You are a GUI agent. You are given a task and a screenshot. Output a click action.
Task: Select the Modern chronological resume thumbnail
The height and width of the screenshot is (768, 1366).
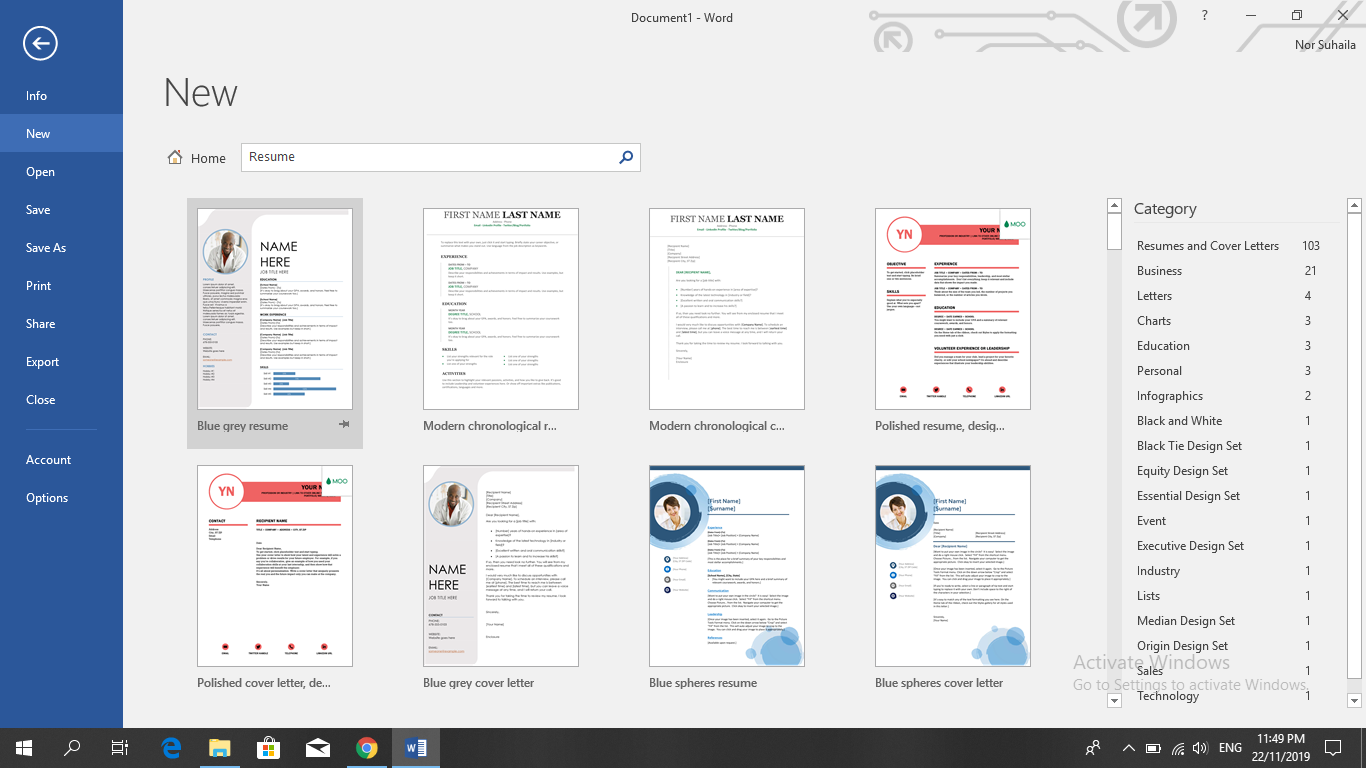coord(501,309)
